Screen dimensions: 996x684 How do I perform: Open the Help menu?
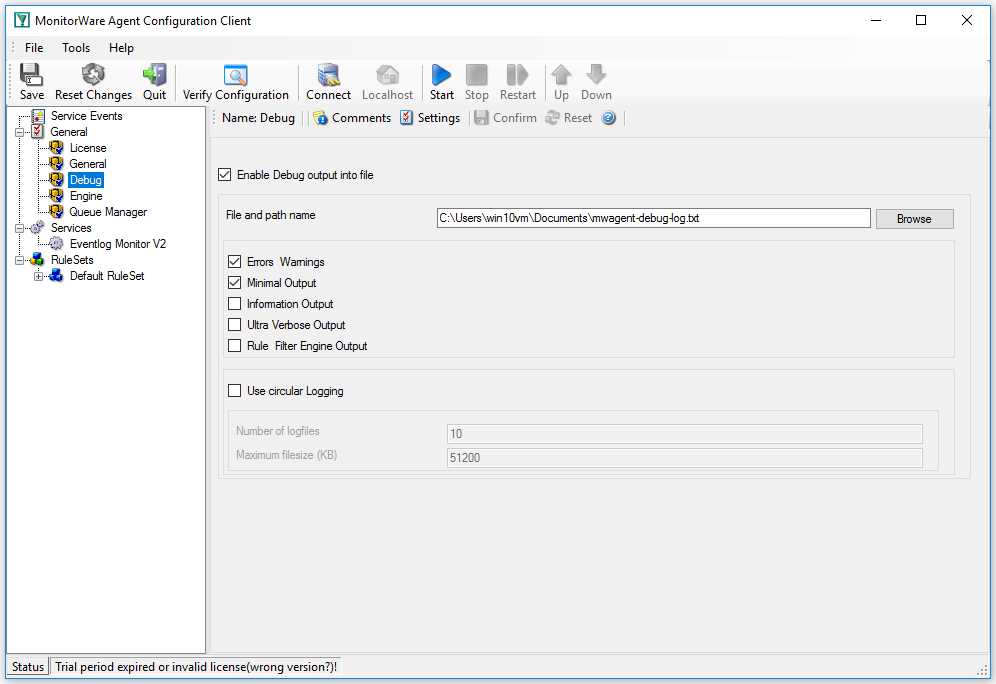pos(121,48)
